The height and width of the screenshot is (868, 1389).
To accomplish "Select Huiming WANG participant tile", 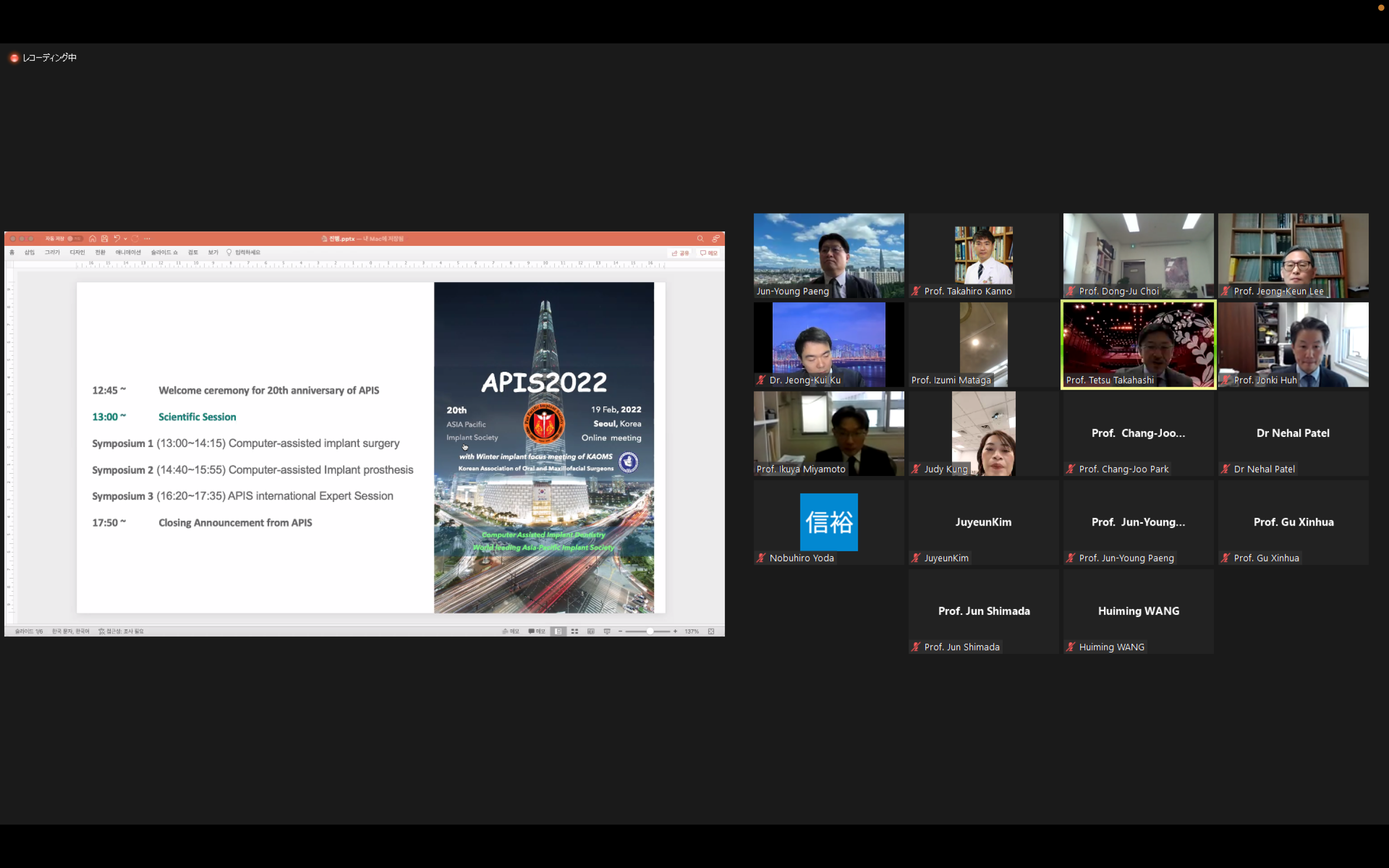I will pos(1138,611).
